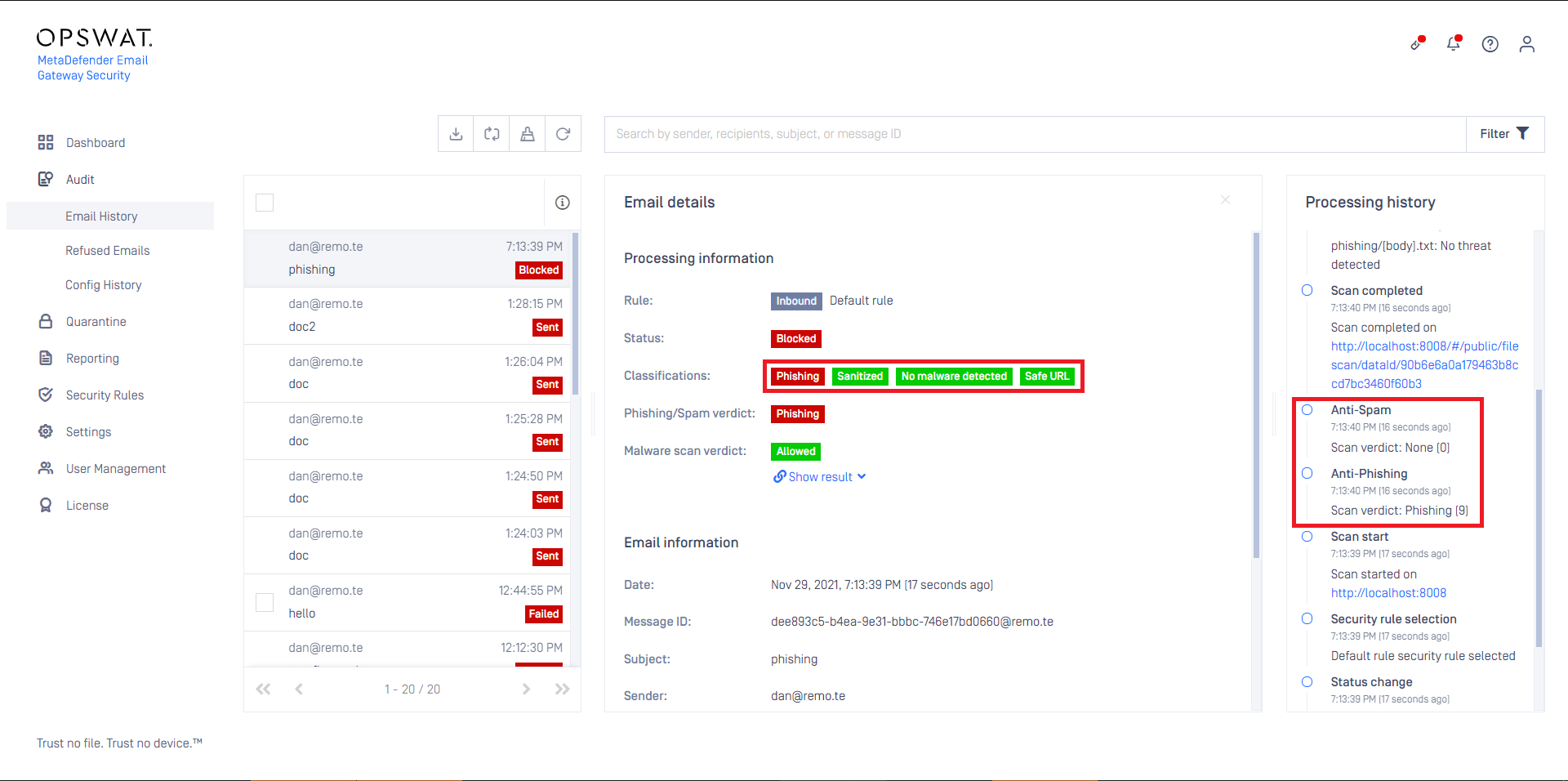
Task: Select the hello email marked Failed
Action: [x=407, y=602]
